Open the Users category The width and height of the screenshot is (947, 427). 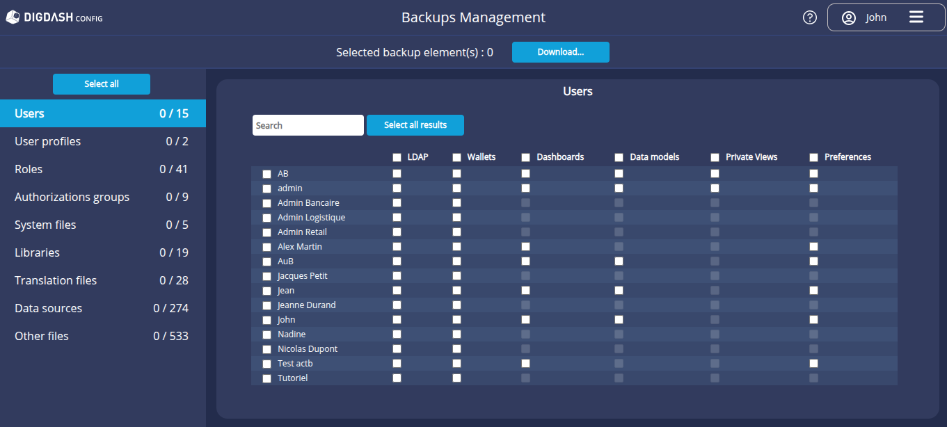tap(103, 114)
